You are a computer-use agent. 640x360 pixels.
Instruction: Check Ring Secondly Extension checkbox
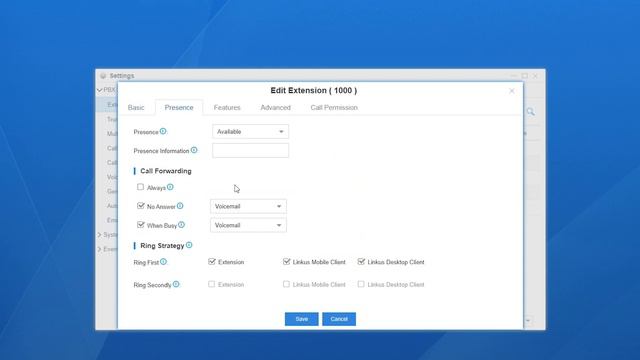[x=211, y=284]
